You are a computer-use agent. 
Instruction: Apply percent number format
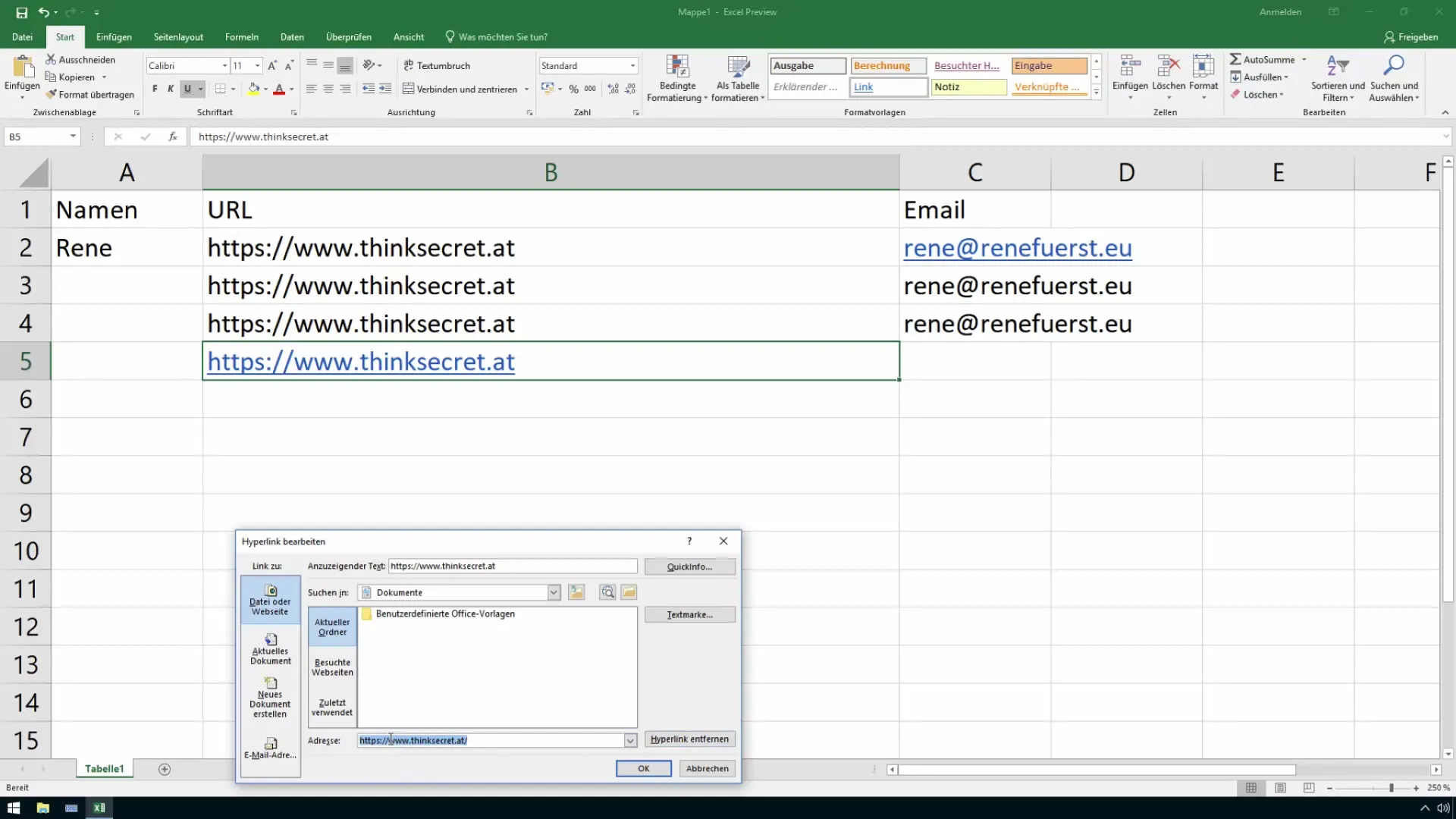click(574, 89)
